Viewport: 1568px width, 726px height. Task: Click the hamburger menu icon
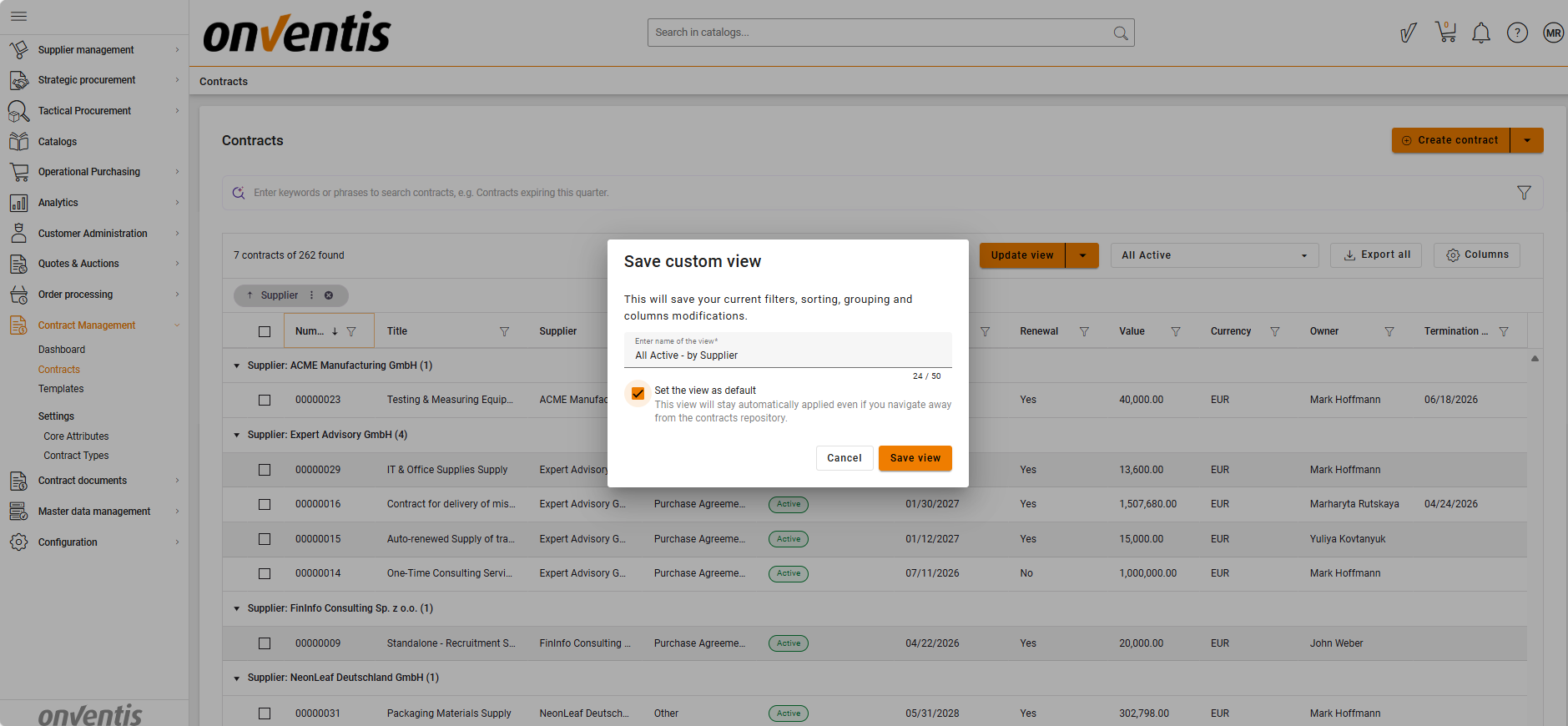[18, 16]
